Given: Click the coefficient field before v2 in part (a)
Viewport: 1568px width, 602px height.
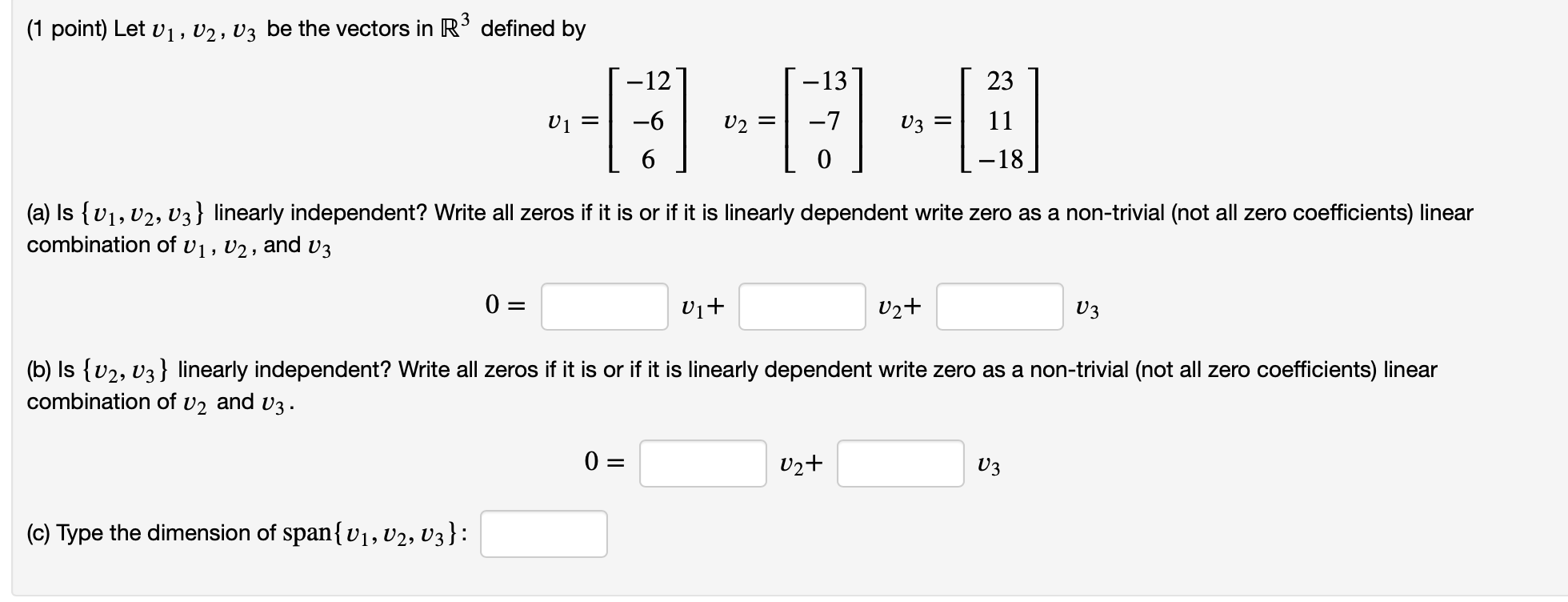Looking at the screenshot, I should [802, 306].
